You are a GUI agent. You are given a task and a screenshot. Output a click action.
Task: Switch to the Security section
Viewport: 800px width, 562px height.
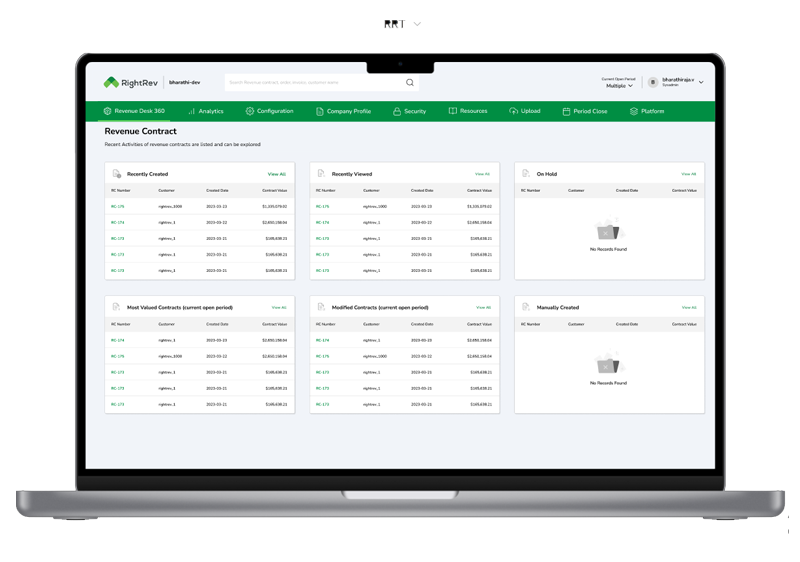(x=410, y=111)
